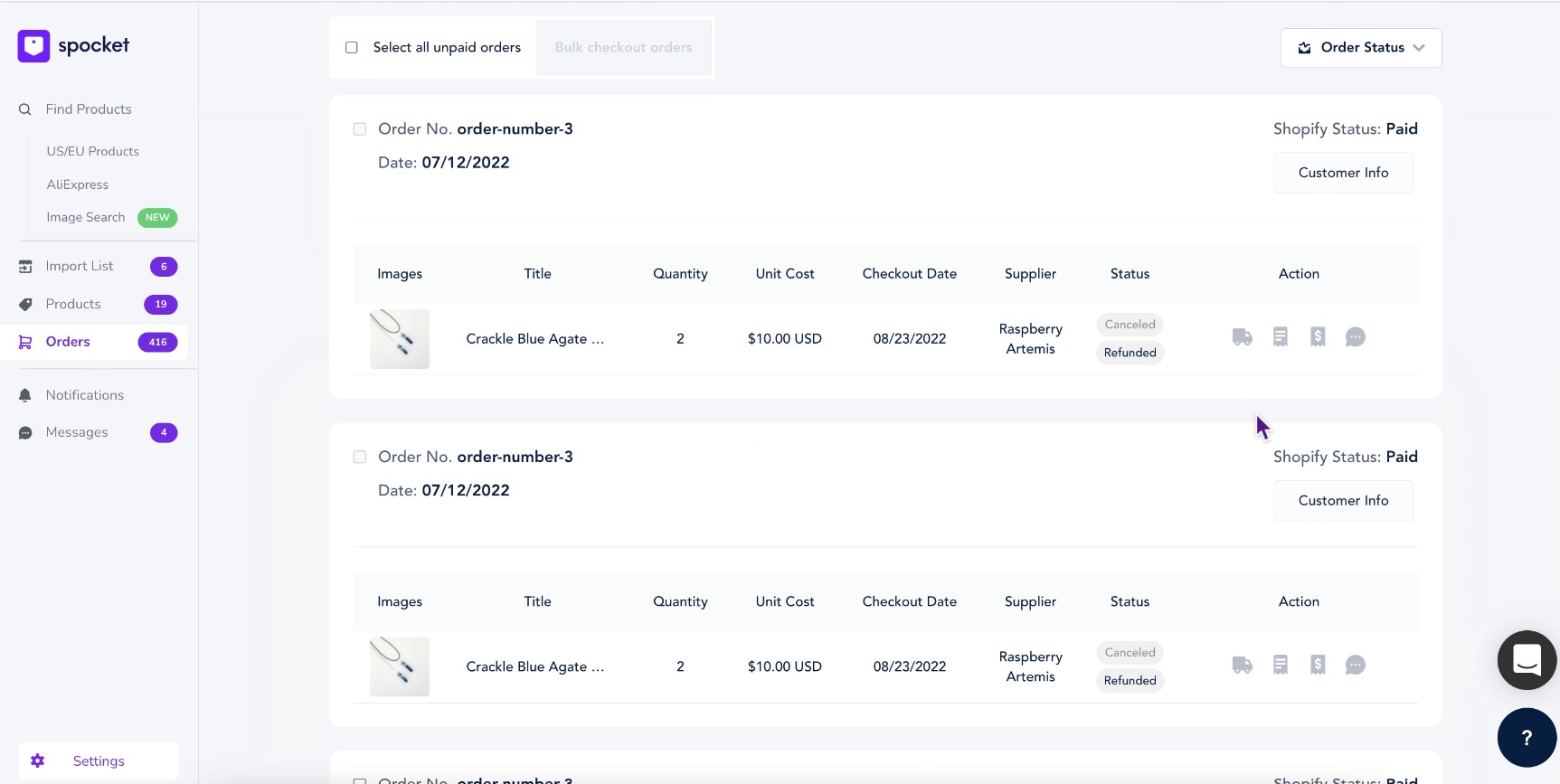This screenshot has height=784, width=1560.
Task: Click Bulk checkout orders button
Action: pyautogui.click(x=624, y=48)
